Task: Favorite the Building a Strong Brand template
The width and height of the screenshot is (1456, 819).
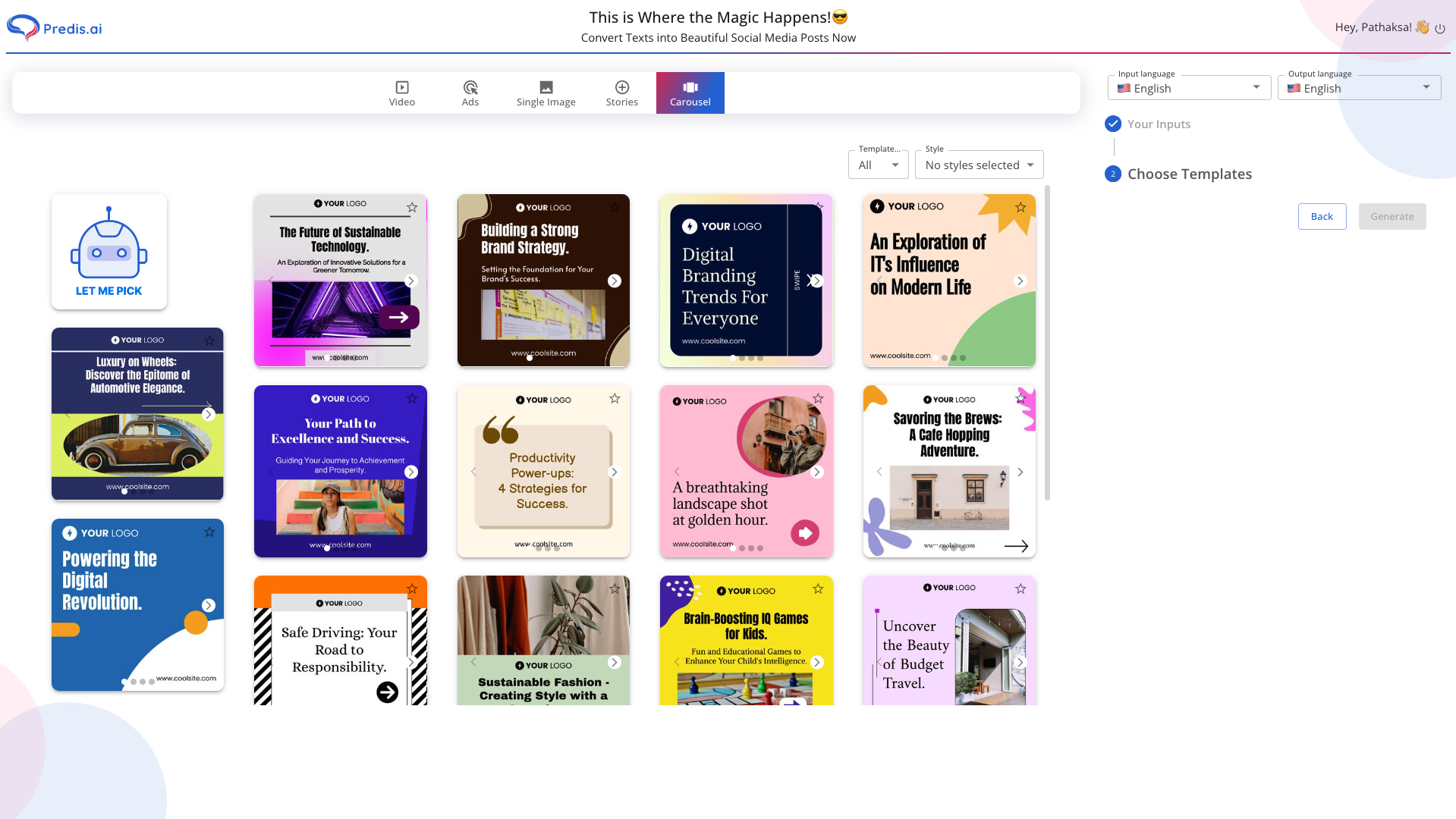Action: coord(615,206)
